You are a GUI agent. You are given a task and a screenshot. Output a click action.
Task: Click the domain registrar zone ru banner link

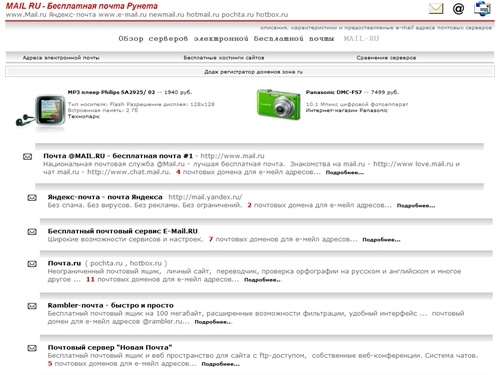pyautogui.click(x=253, y=72)
